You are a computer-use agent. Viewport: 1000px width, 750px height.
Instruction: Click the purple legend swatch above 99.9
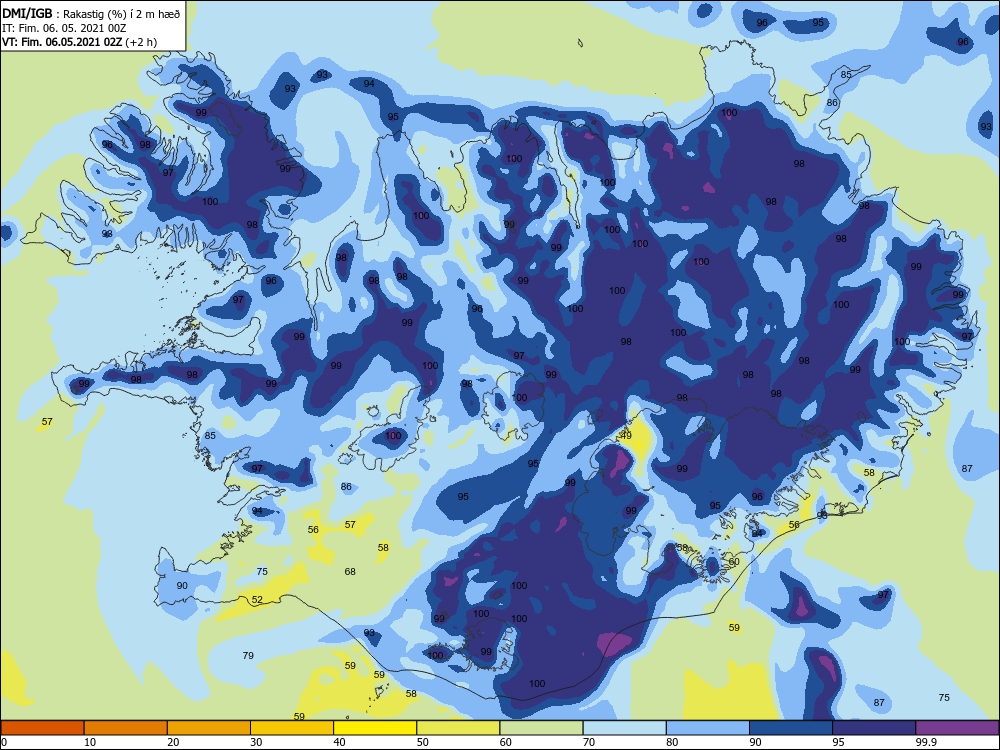pyautogui.click(x=957, y=728)
